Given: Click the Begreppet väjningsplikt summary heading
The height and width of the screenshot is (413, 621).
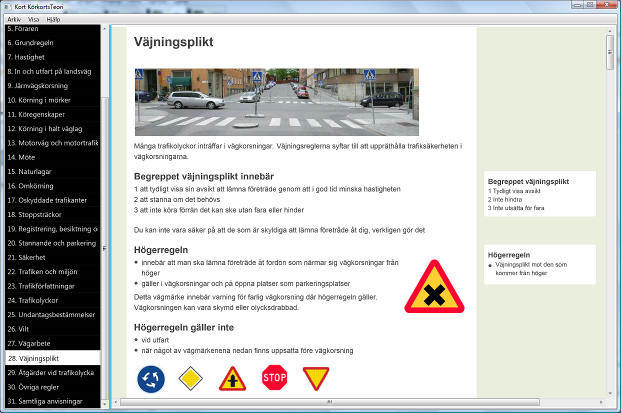Looking at the screenshot, I should click(x=528, y=181).
